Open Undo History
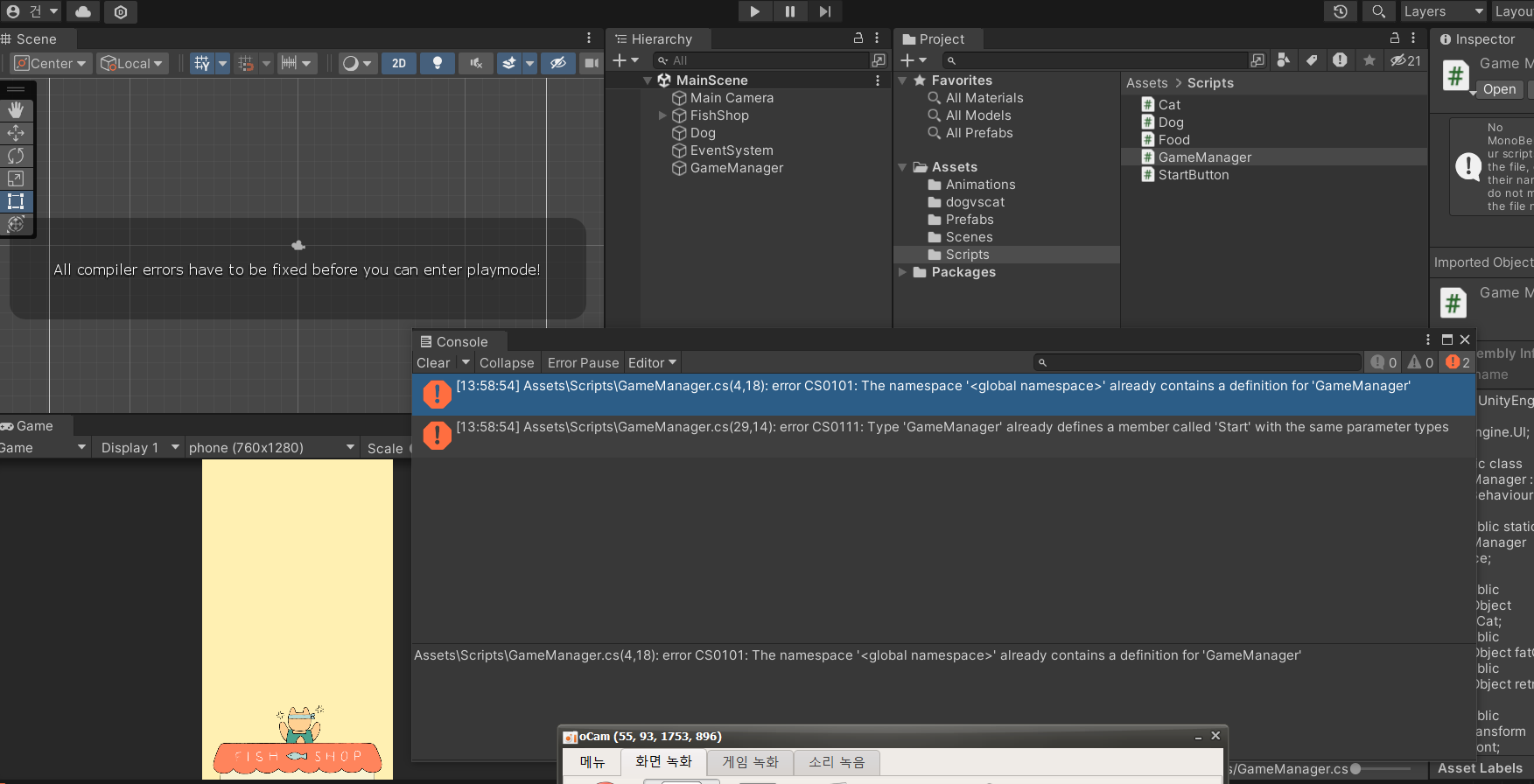1534x784 pixels. tap(1340, 11)
